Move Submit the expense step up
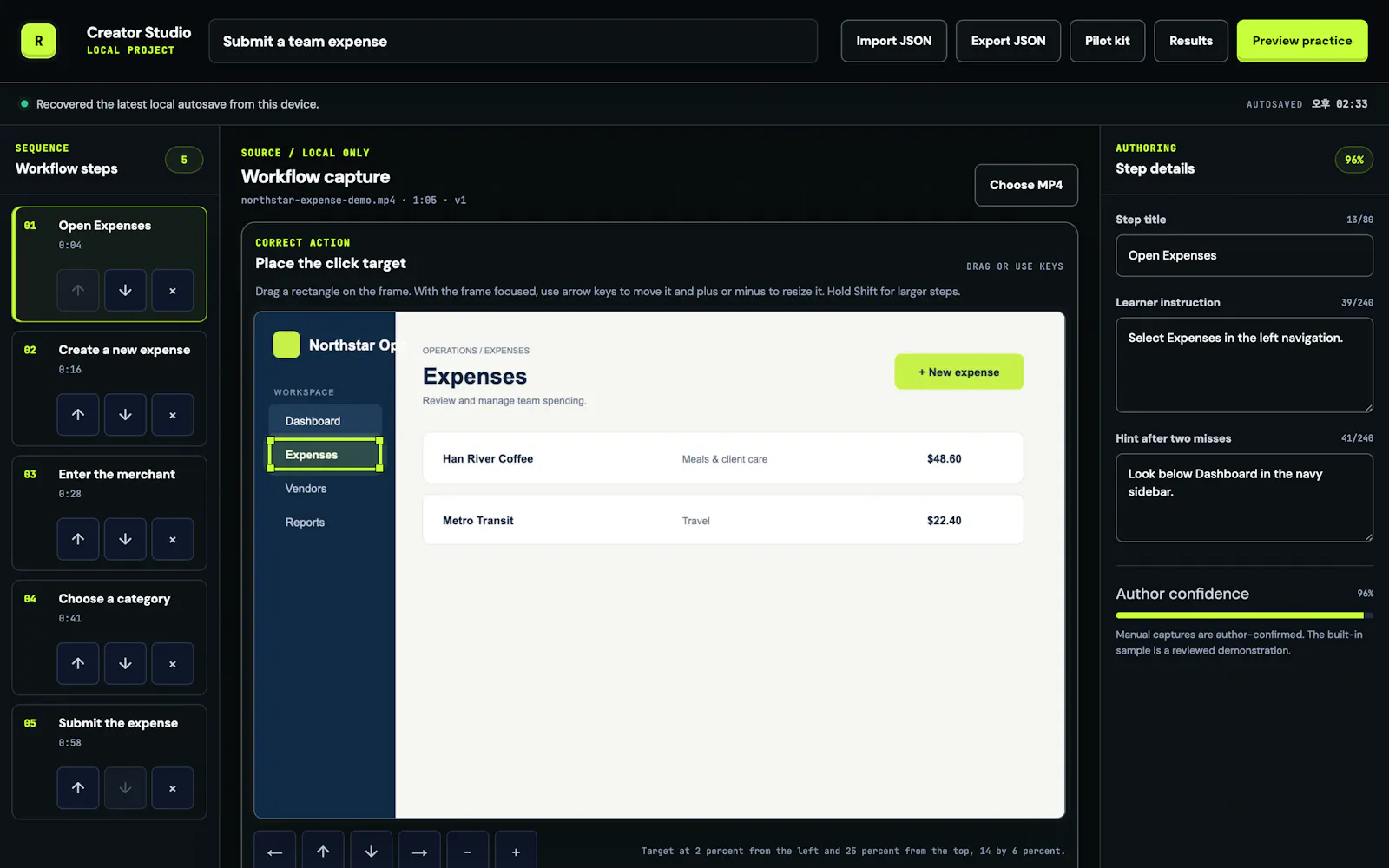The width and height of the screenshot is (1389, 868). click(x=78, y=788)
